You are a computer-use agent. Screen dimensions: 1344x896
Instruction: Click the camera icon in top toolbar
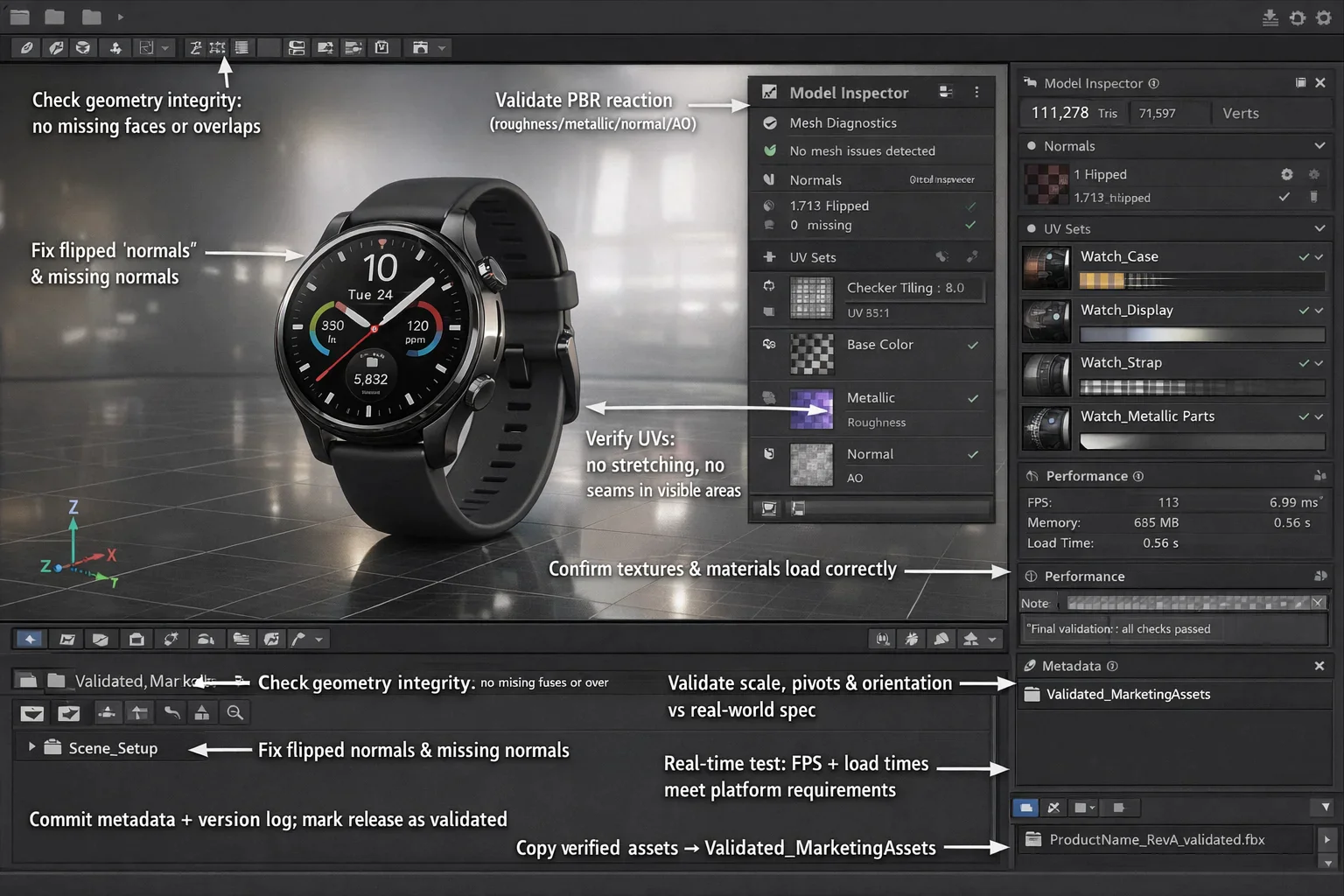[420, 48]
